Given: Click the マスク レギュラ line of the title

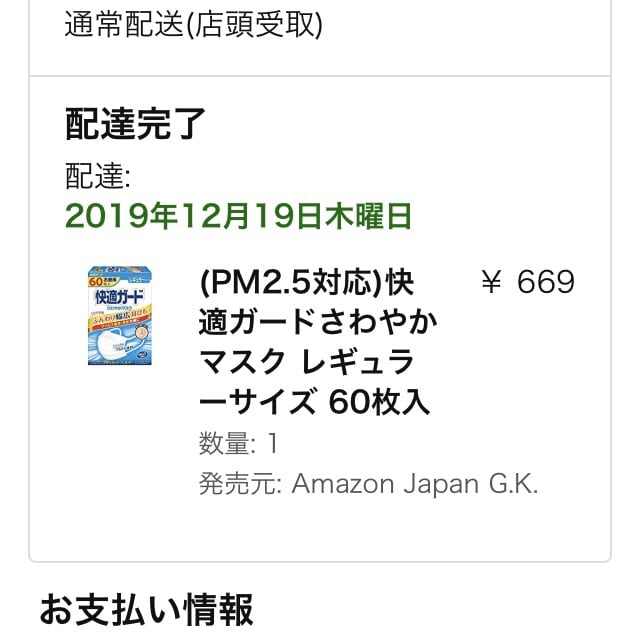Looking at the screenshot, I should click(307, 362).
